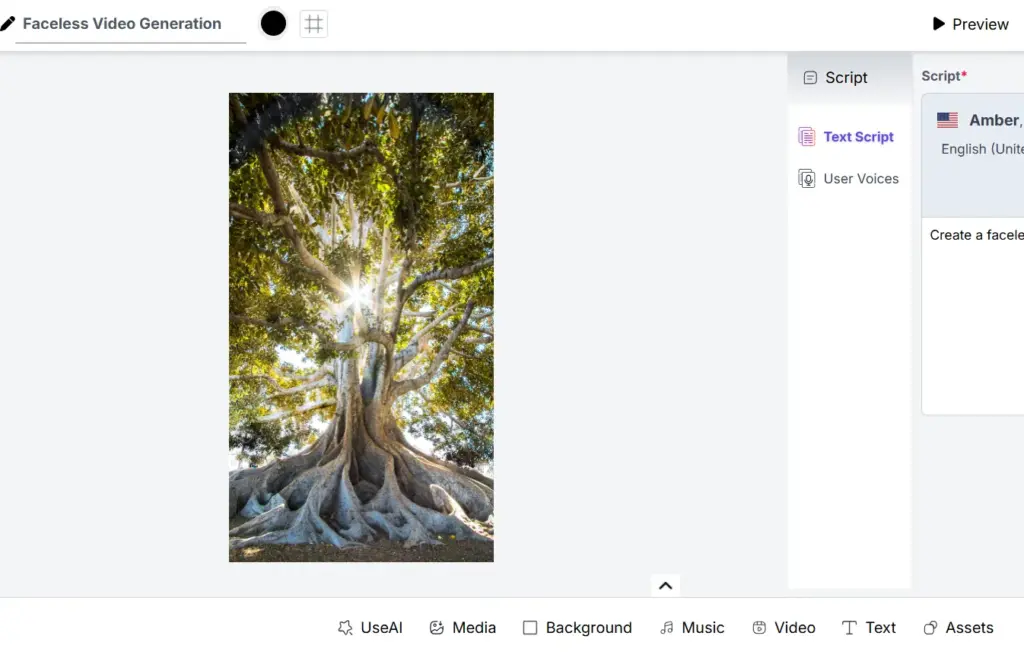1024x655 pixels.
Task: Open the Background options
Action: point(577,627)
